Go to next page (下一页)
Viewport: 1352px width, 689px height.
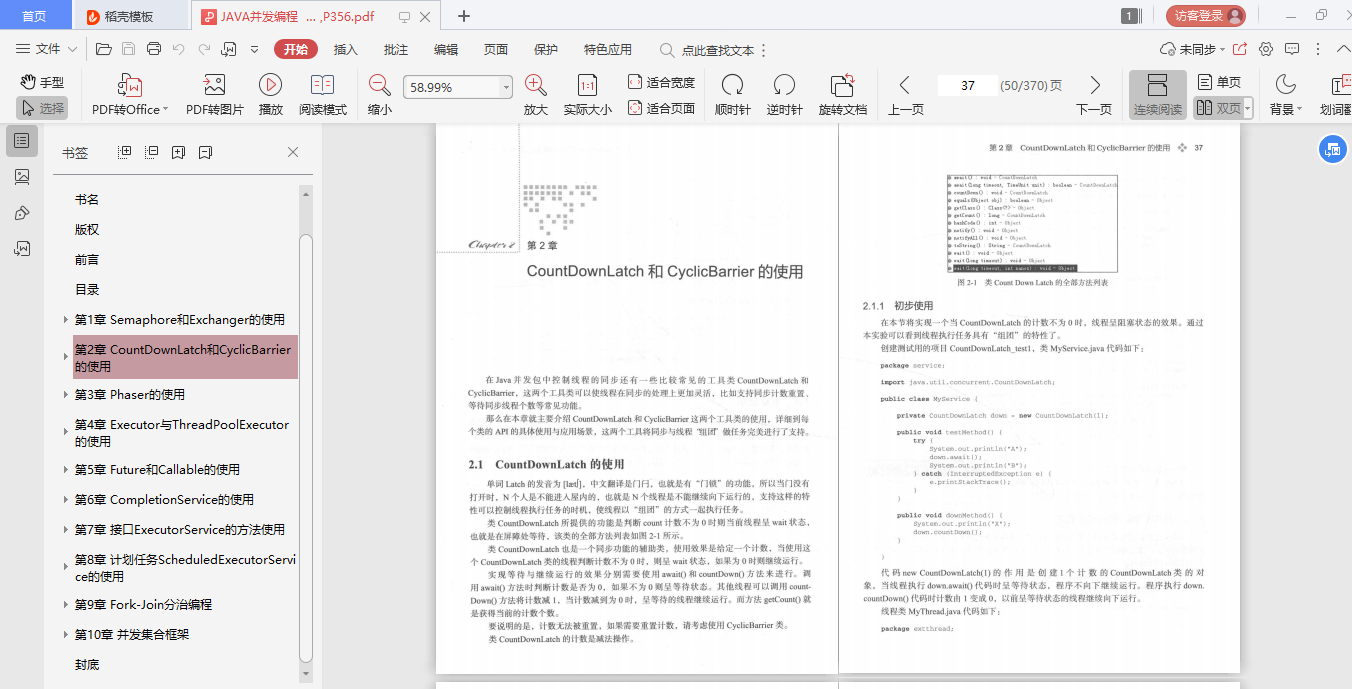point(1094,96)
